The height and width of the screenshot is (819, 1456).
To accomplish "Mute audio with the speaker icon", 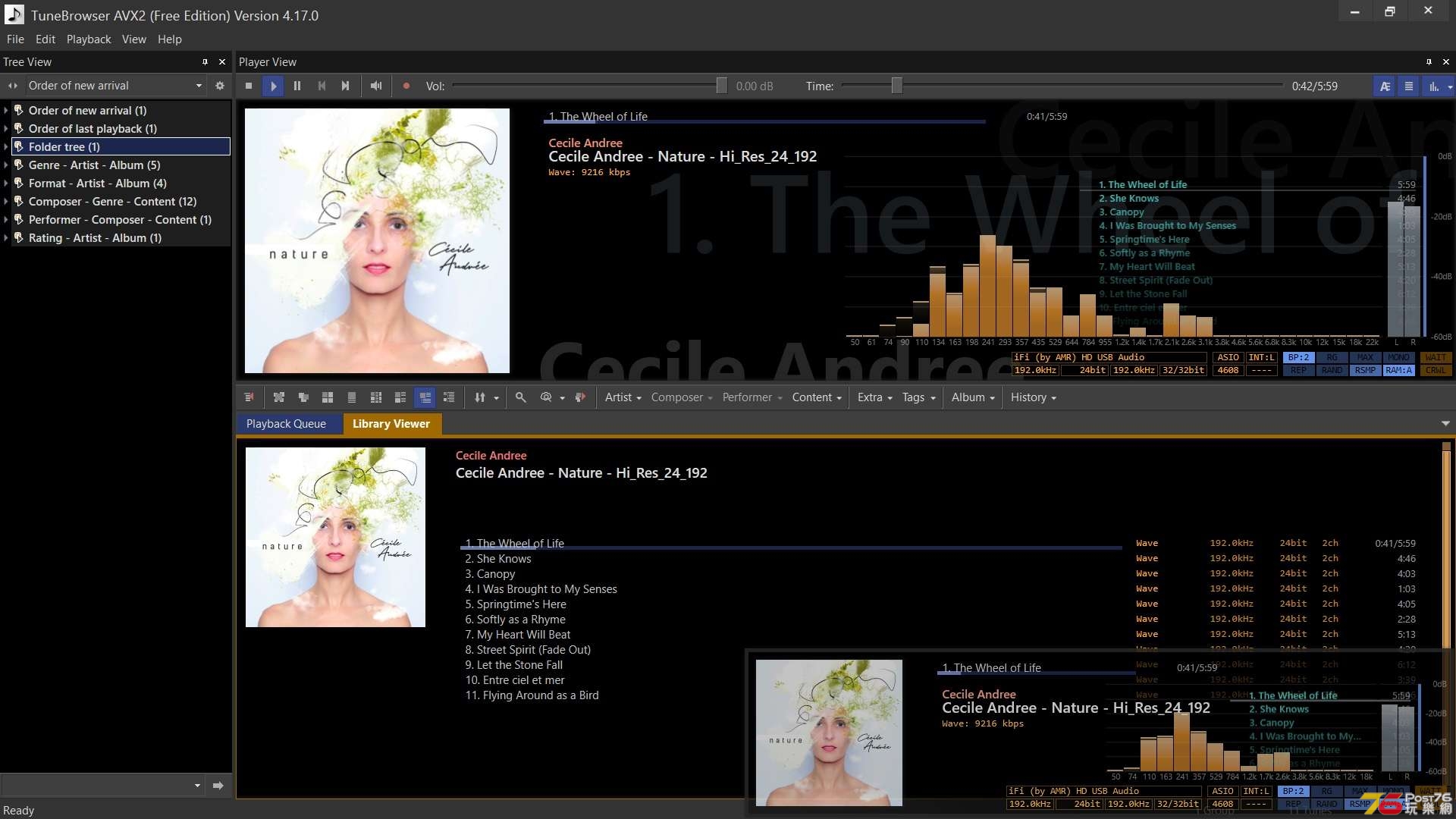I will pos(376,86).
